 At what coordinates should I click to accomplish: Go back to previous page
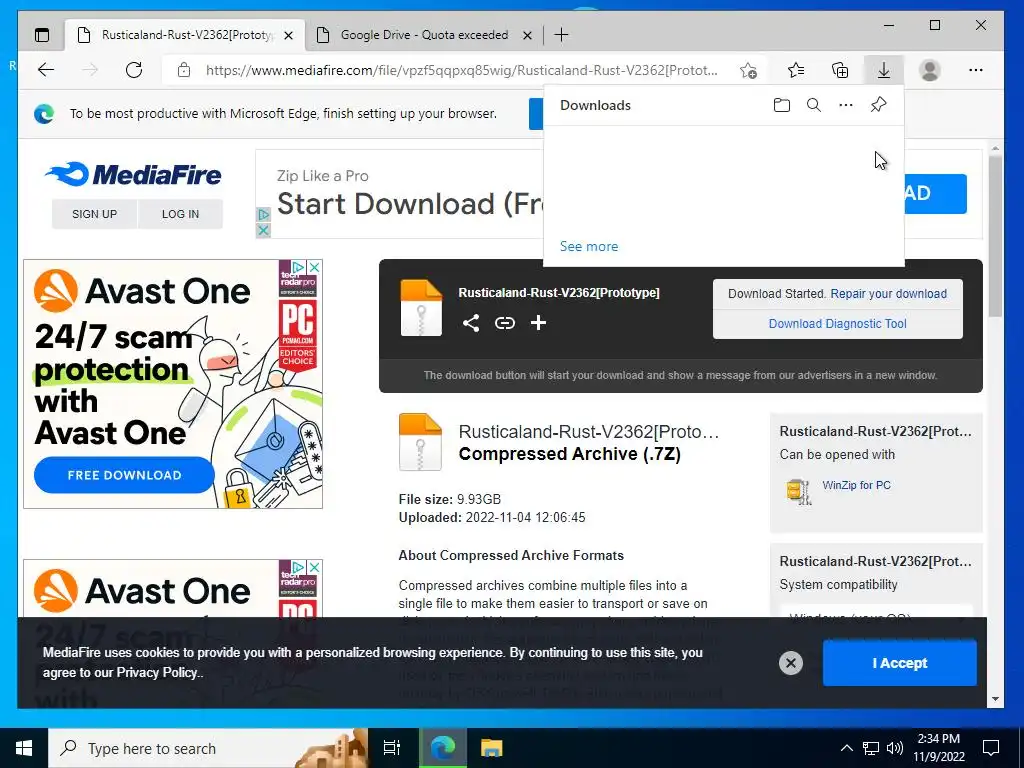(46, 70)
